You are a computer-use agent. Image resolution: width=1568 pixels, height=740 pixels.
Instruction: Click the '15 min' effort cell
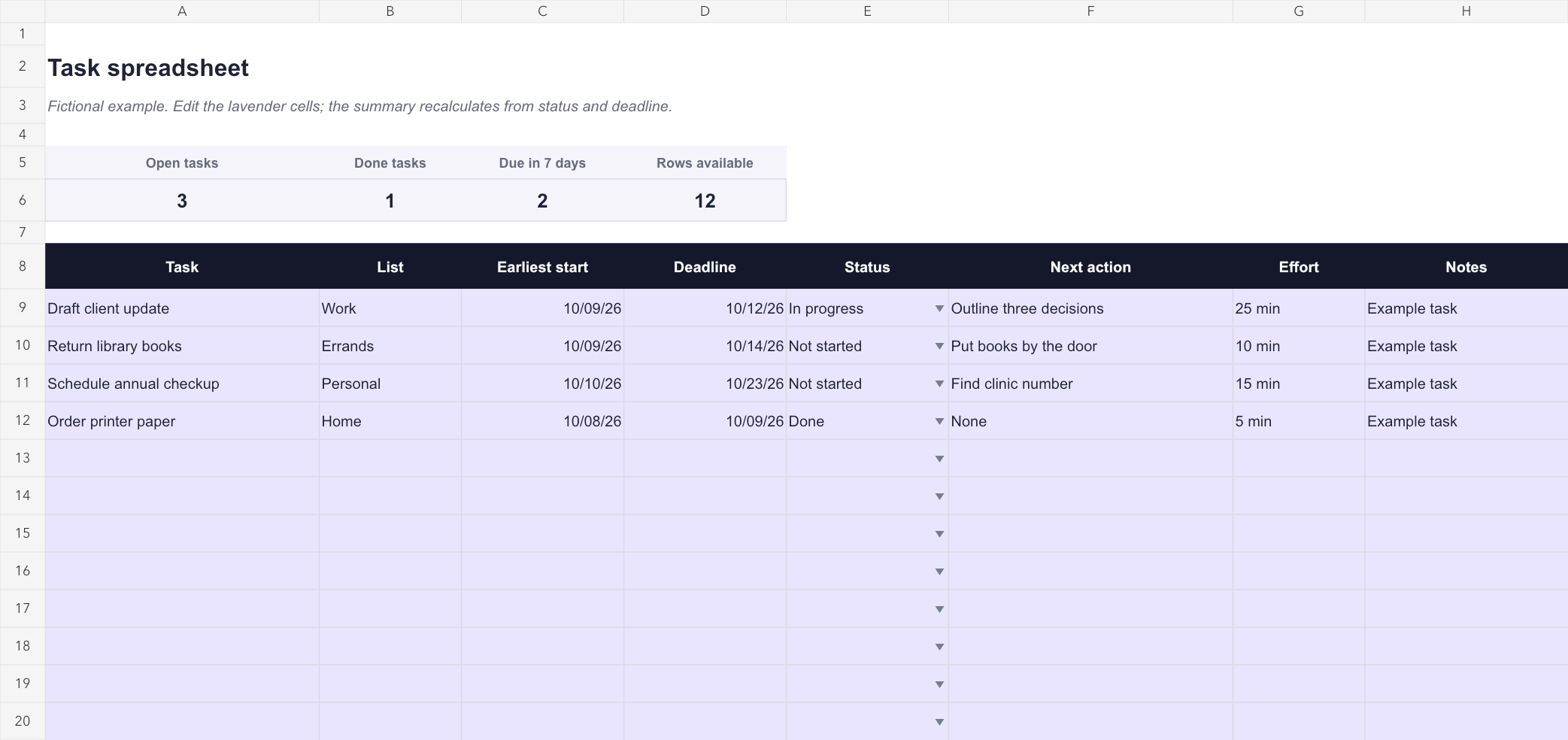point(1299,384)
